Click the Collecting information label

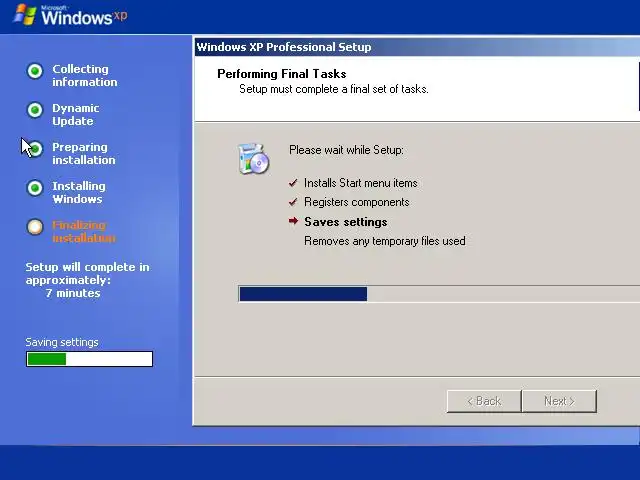tap(85, 76)
